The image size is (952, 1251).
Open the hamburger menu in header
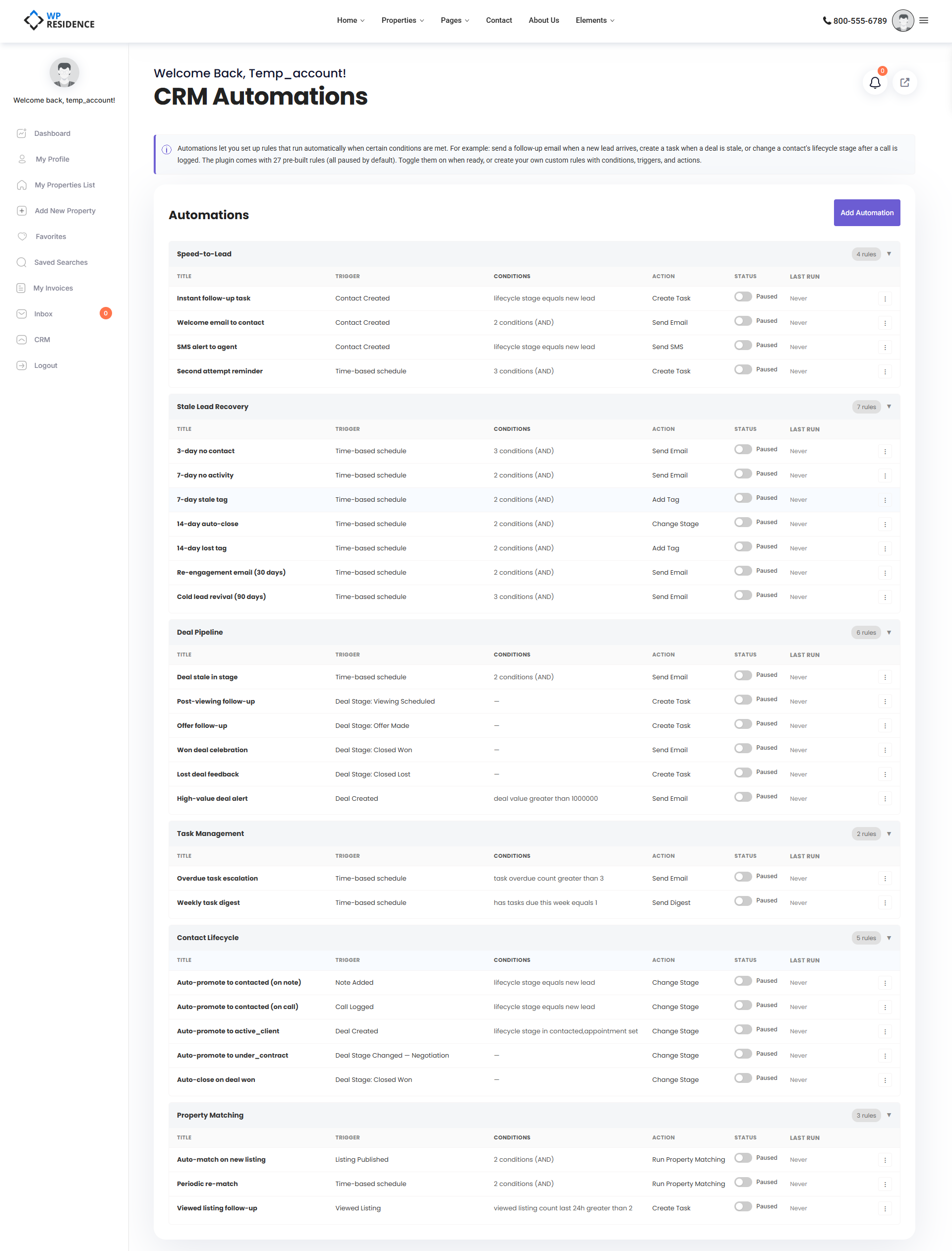[x=924, y=20]
